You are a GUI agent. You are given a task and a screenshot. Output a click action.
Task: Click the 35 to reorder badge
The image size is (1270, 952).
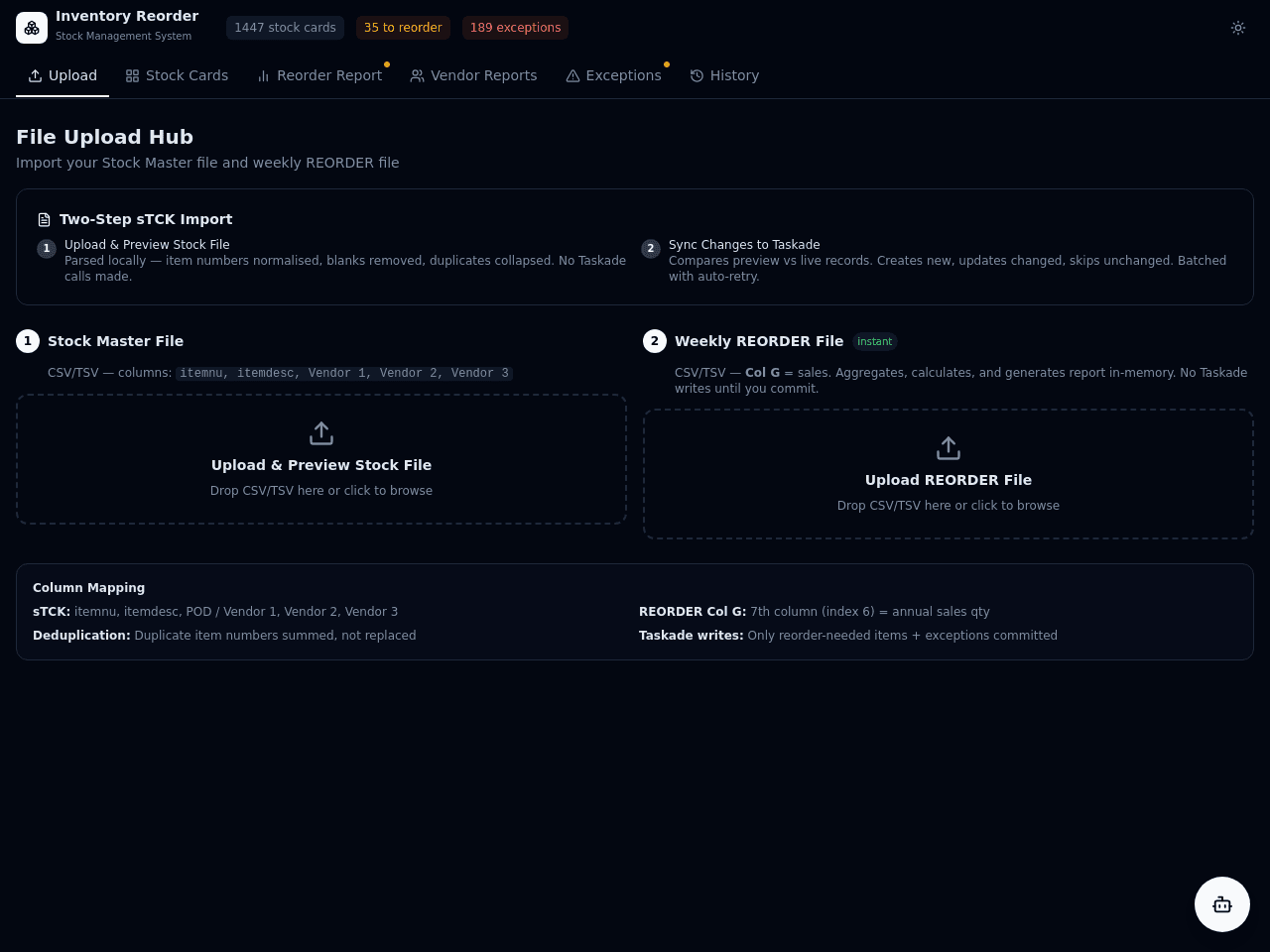coord(403,28)
